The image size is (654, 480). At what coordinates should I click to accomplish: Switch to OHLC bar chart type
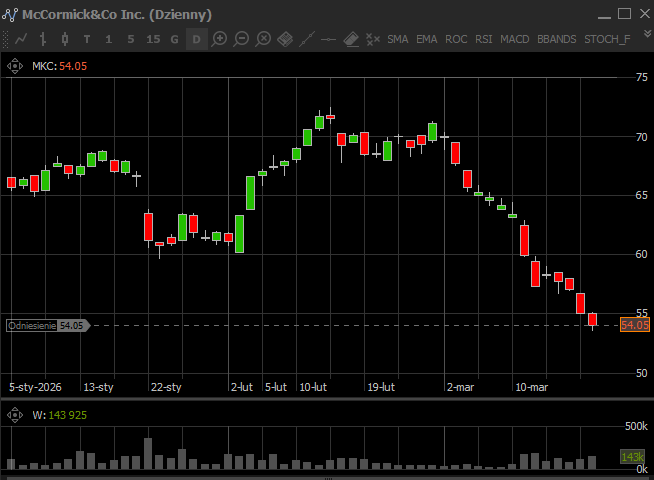(x=43, y=39)
